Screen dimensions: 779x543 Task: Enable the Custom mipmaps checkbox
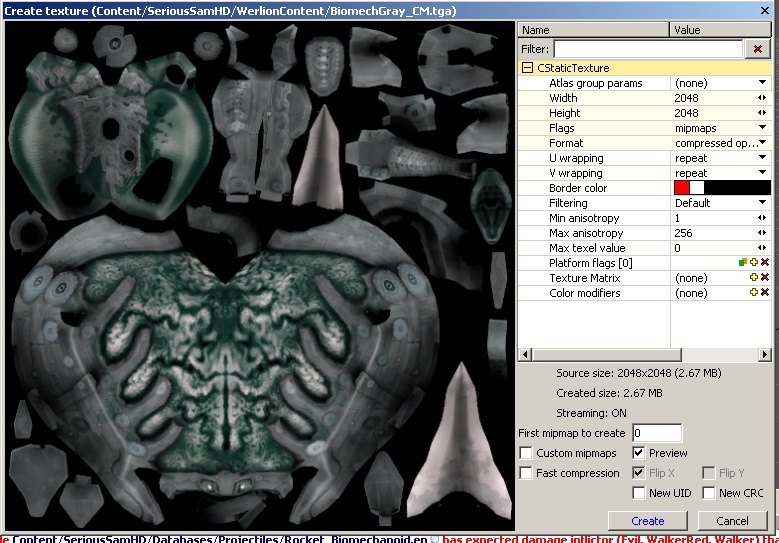[526, 453]
